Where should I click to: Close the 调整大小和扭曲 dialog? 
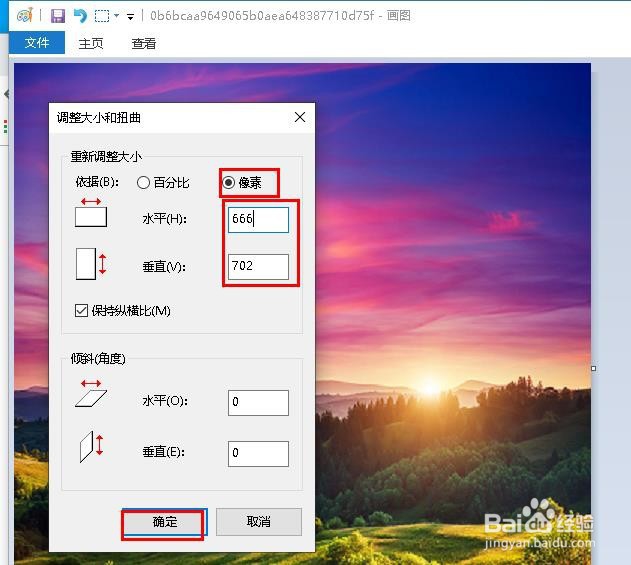pyautogui.click(x=300, y=118)
